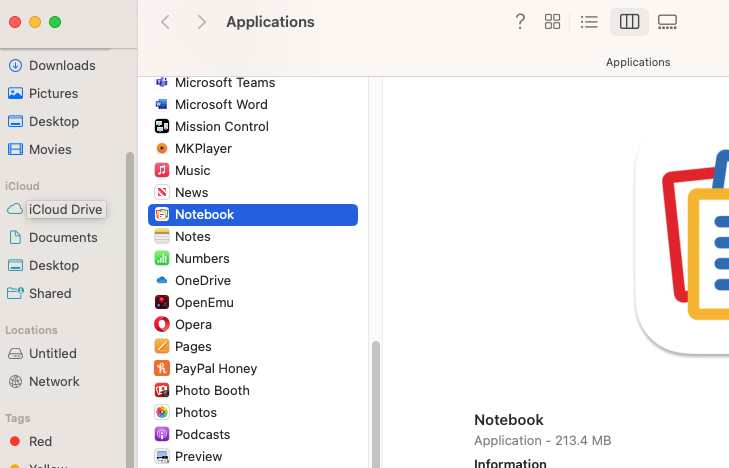Click the Microsoft Word app icon
The image size is (729, 468).
point(162,104)
